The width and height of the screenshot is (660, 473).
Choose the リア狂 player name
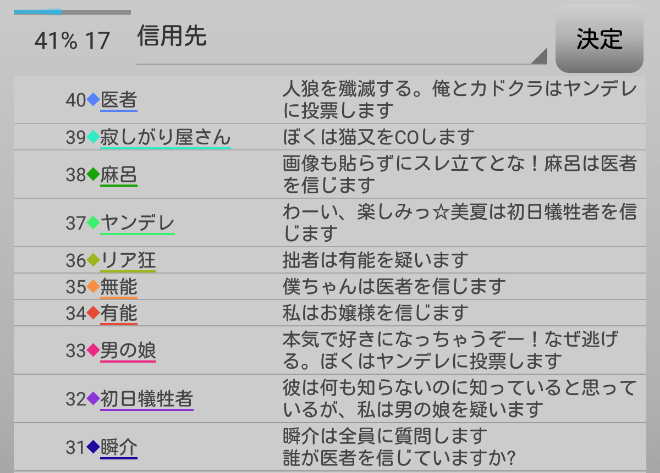[x=128, y=261]
